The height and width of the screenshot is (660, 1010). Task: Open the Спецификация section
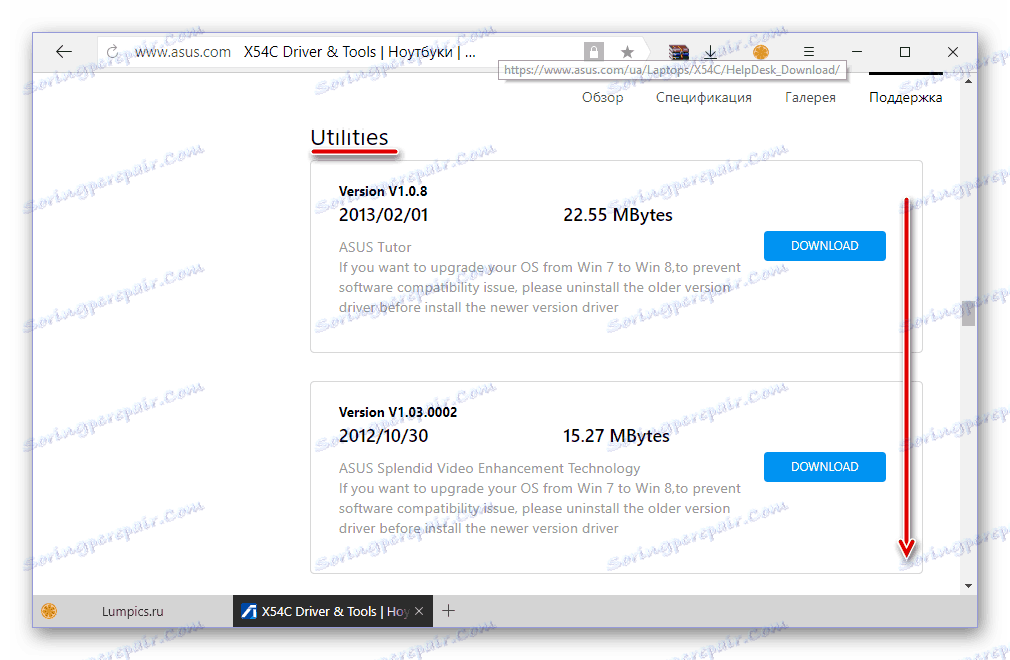point(703,97)
